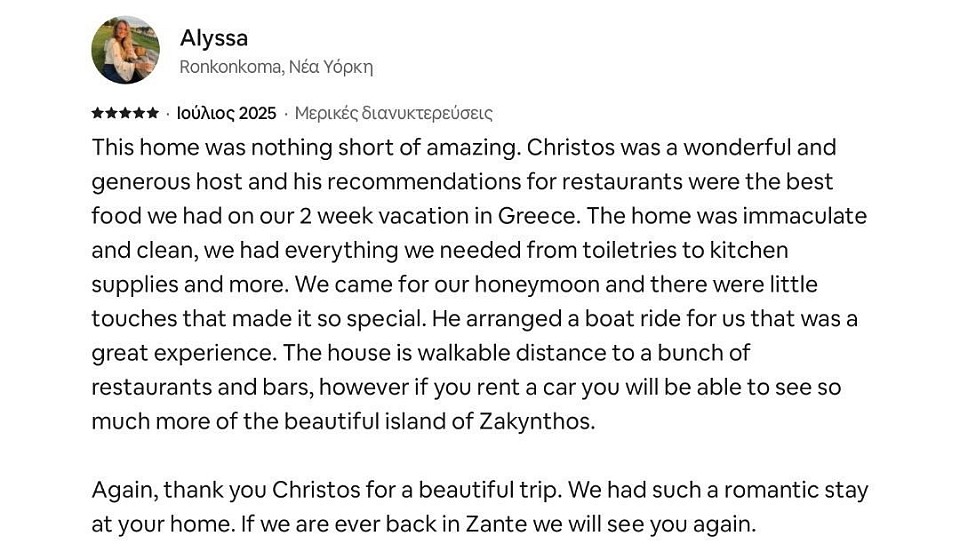Click the Μερικές διανυκτερεύσεις stay label

(x=394, y=113)
